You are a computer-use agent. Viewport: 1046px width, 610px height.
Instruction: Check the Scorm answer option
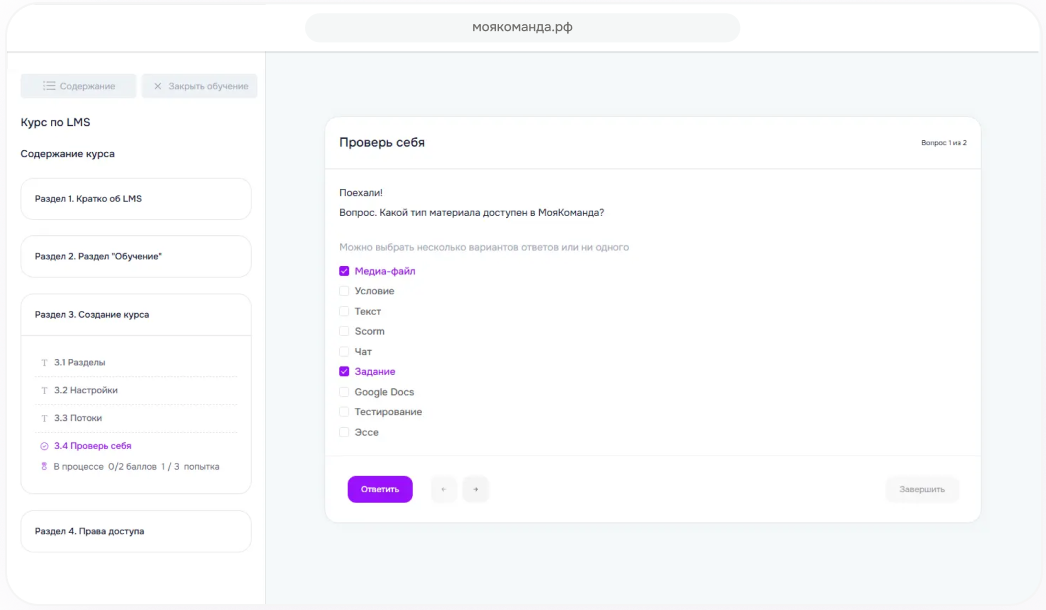tap(344, 331)
